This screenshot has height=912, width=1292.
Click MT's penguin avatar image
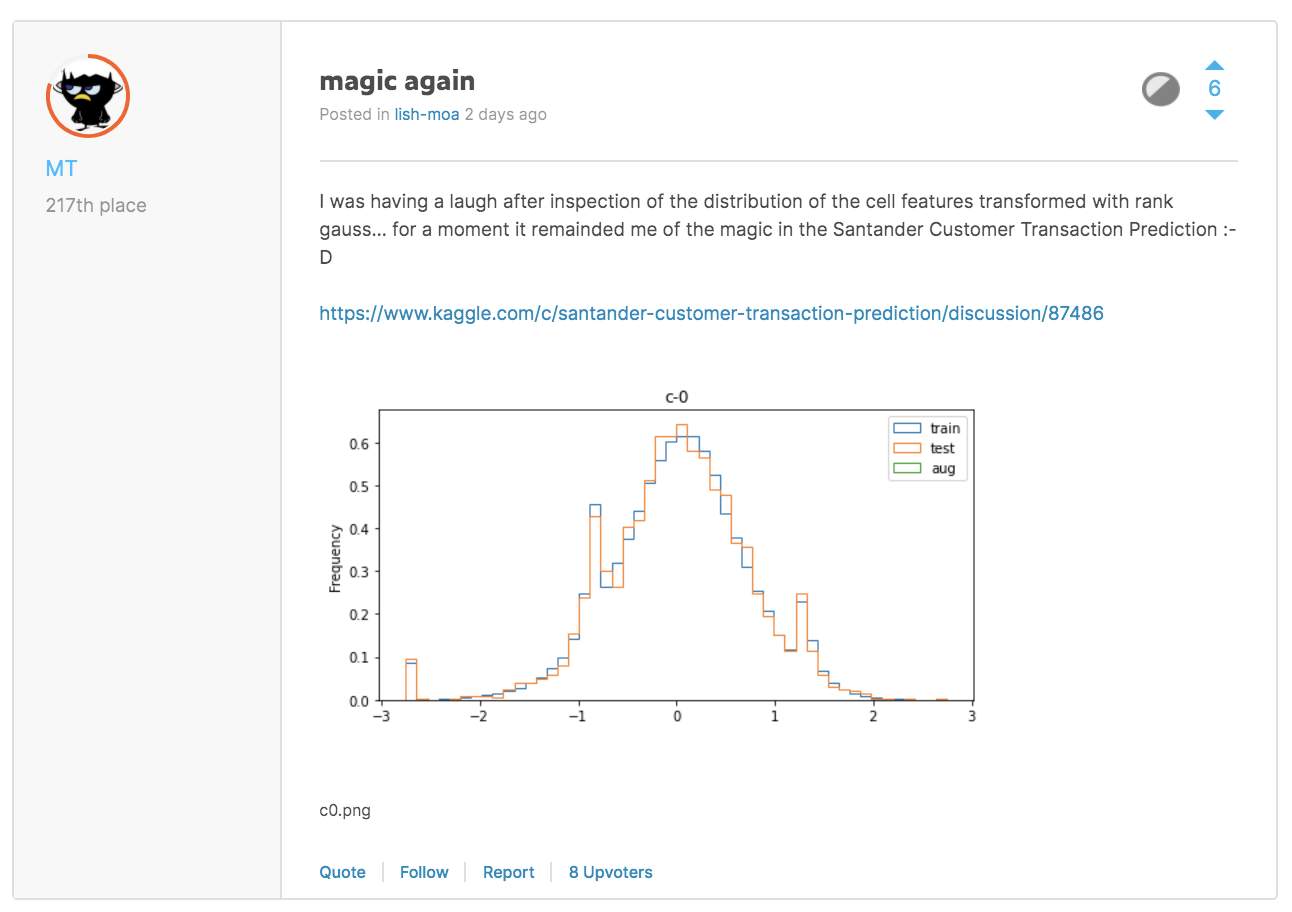coord(88,96)
